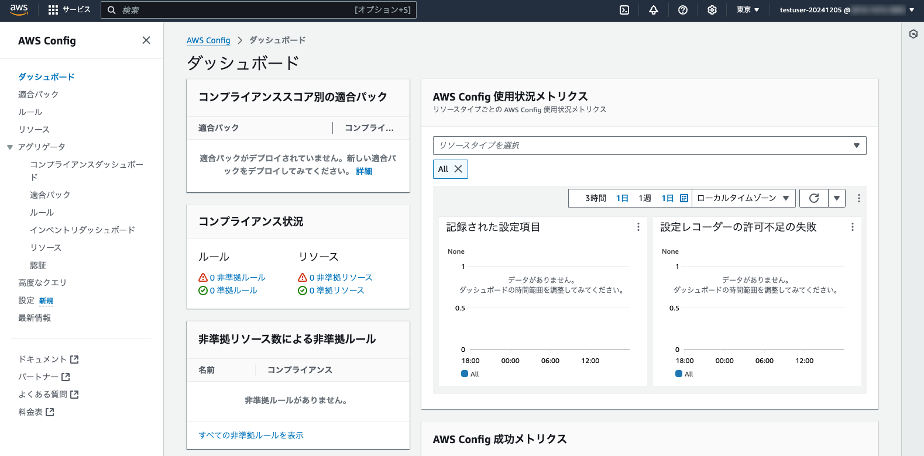This screenshot has width=924, height=456.
Task: Open the notifications bell
Action: (654, 10)
